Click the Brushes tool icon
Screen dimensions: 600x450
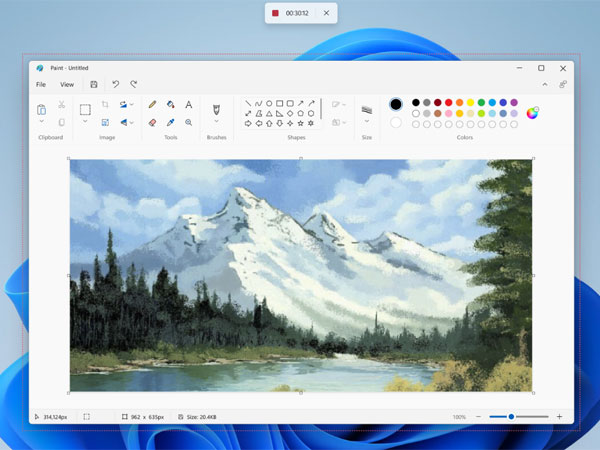216,110
